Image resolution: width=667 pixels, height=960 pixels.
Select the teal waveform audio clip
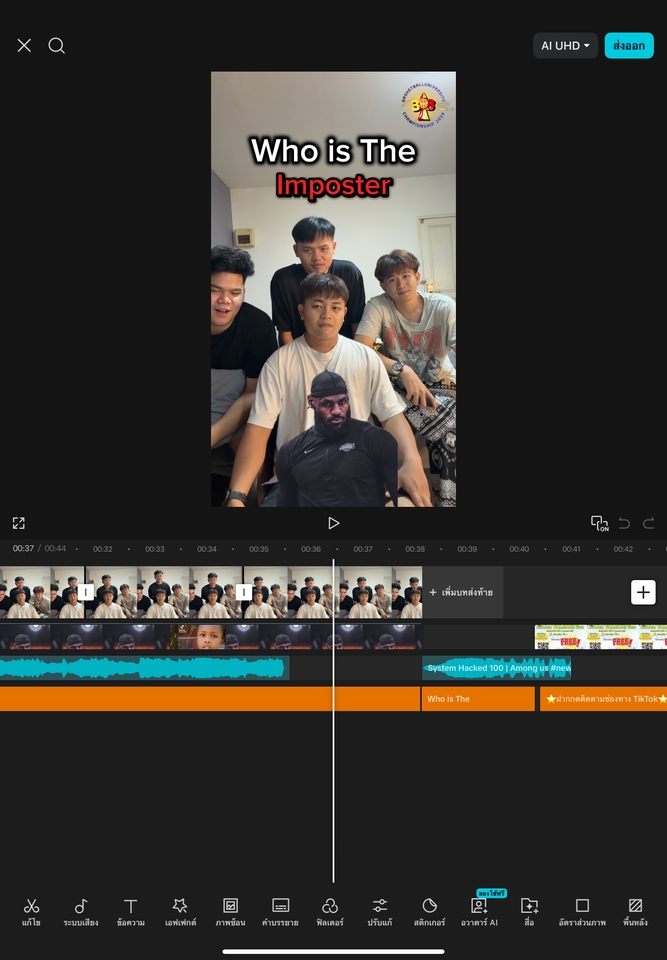click(145, 668)
